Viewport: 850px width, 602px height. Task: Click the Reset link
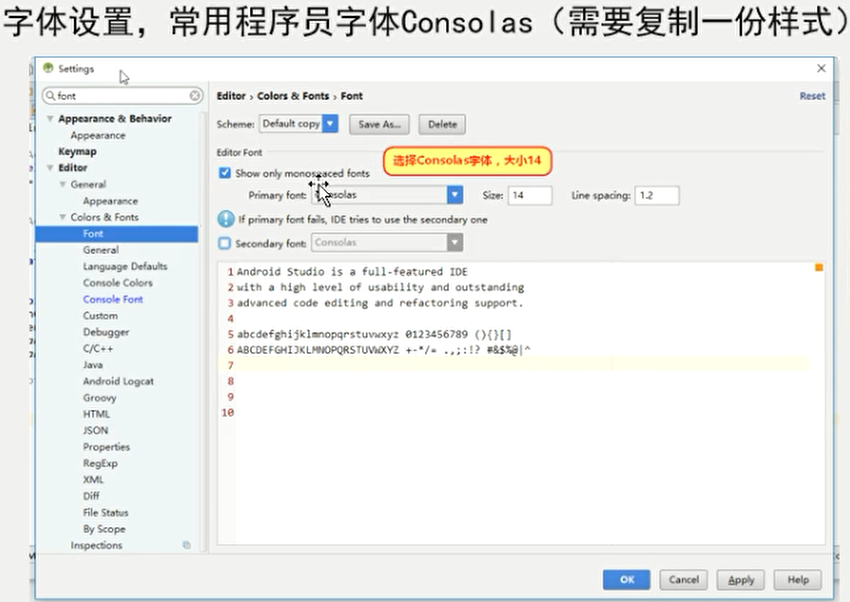click(812, 96)
